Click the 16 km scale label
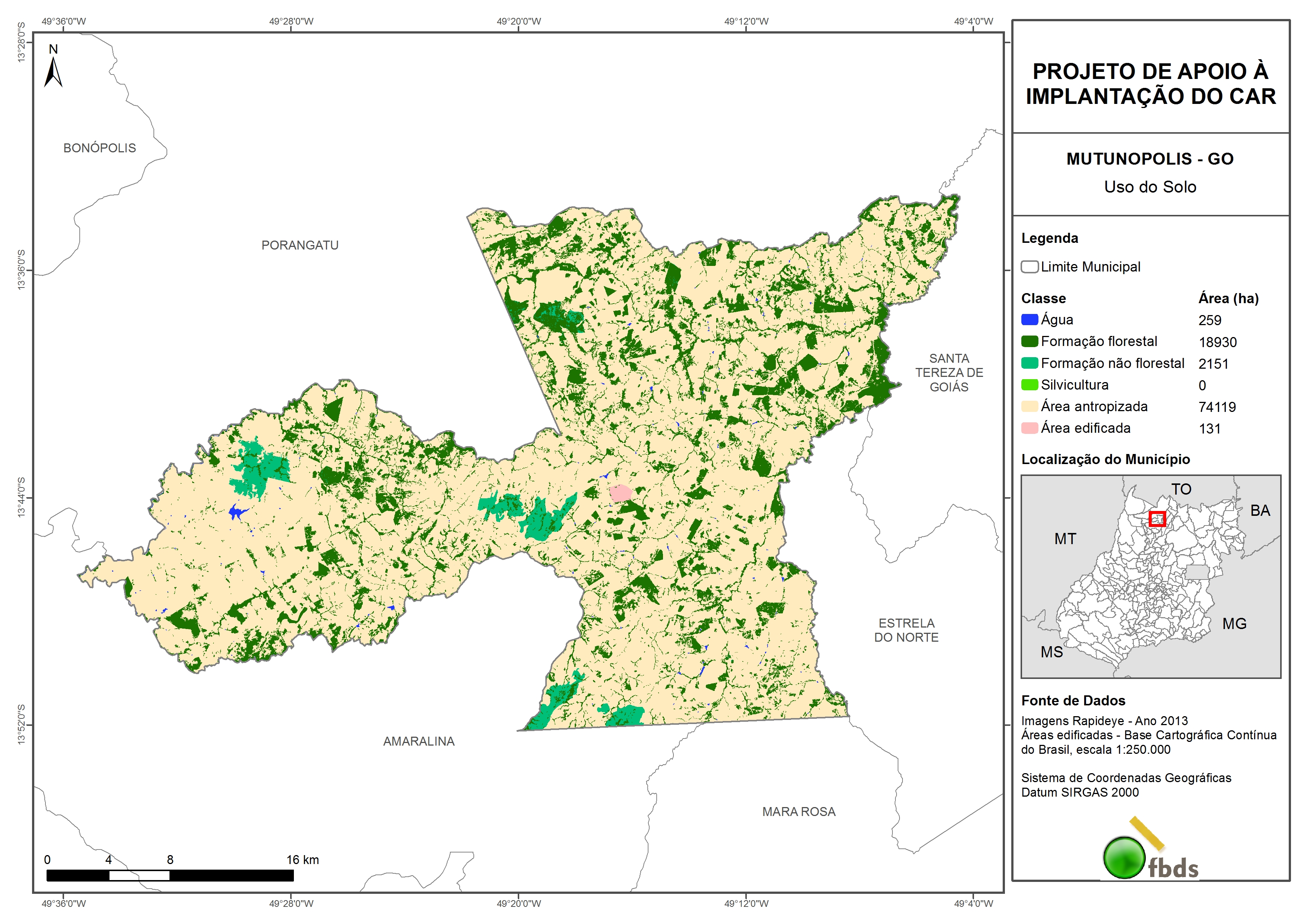1307x924 pixels. (x=302, y=860)
